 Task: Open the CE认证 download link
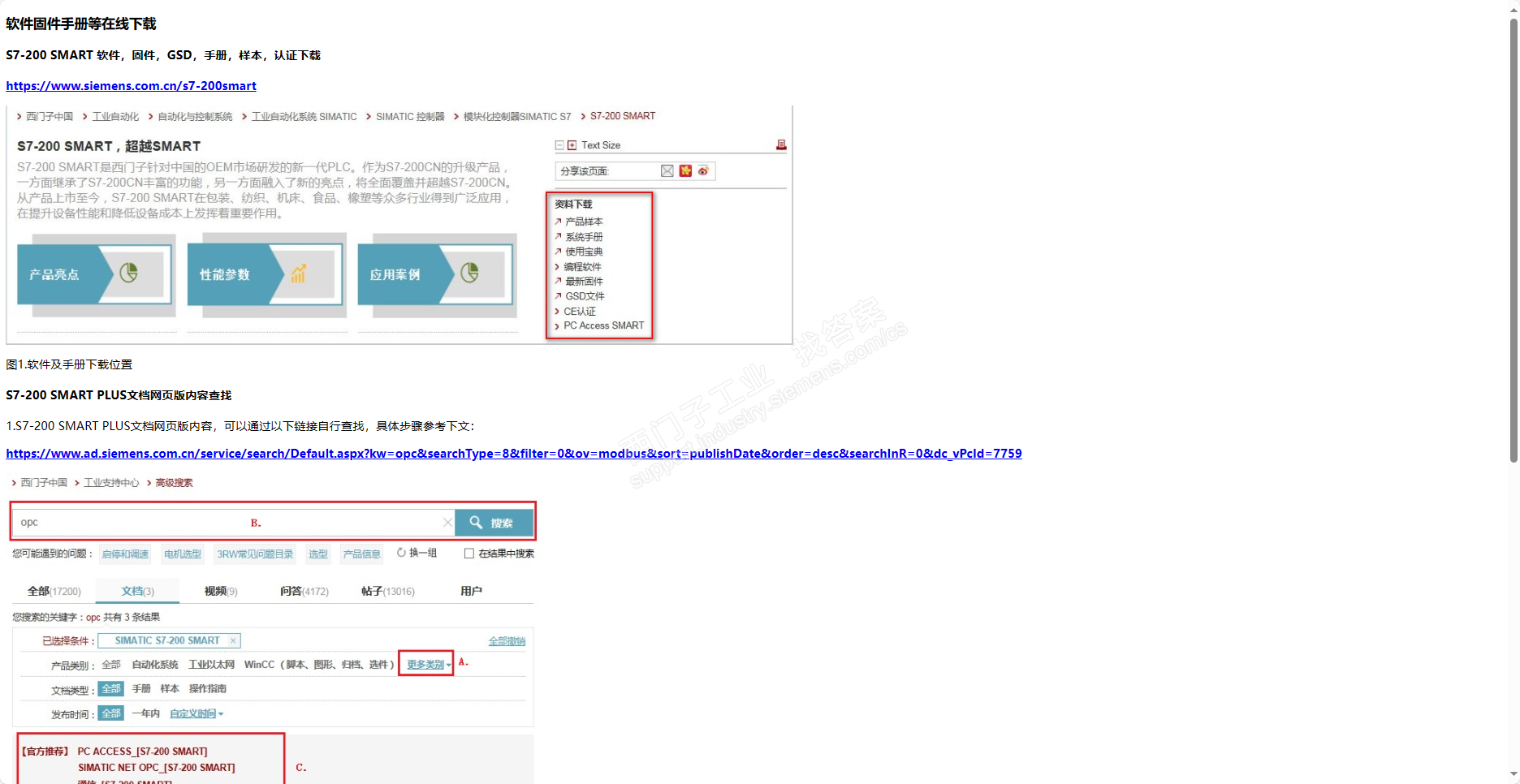click(580, 312)
